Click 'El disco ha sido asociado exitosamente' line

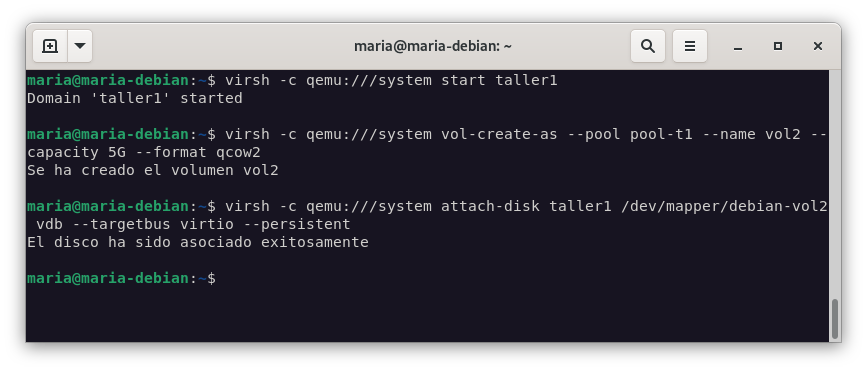click(197, 242)
